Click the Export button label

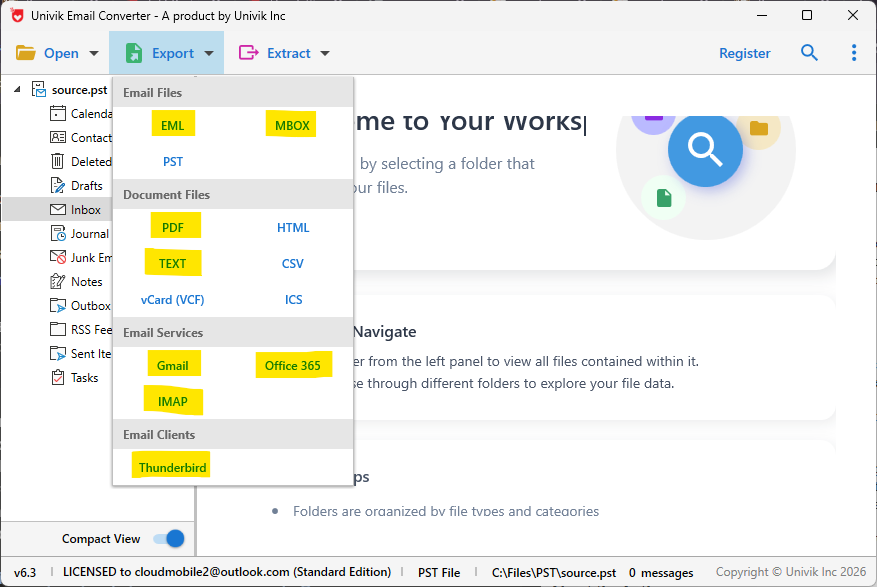173,53
